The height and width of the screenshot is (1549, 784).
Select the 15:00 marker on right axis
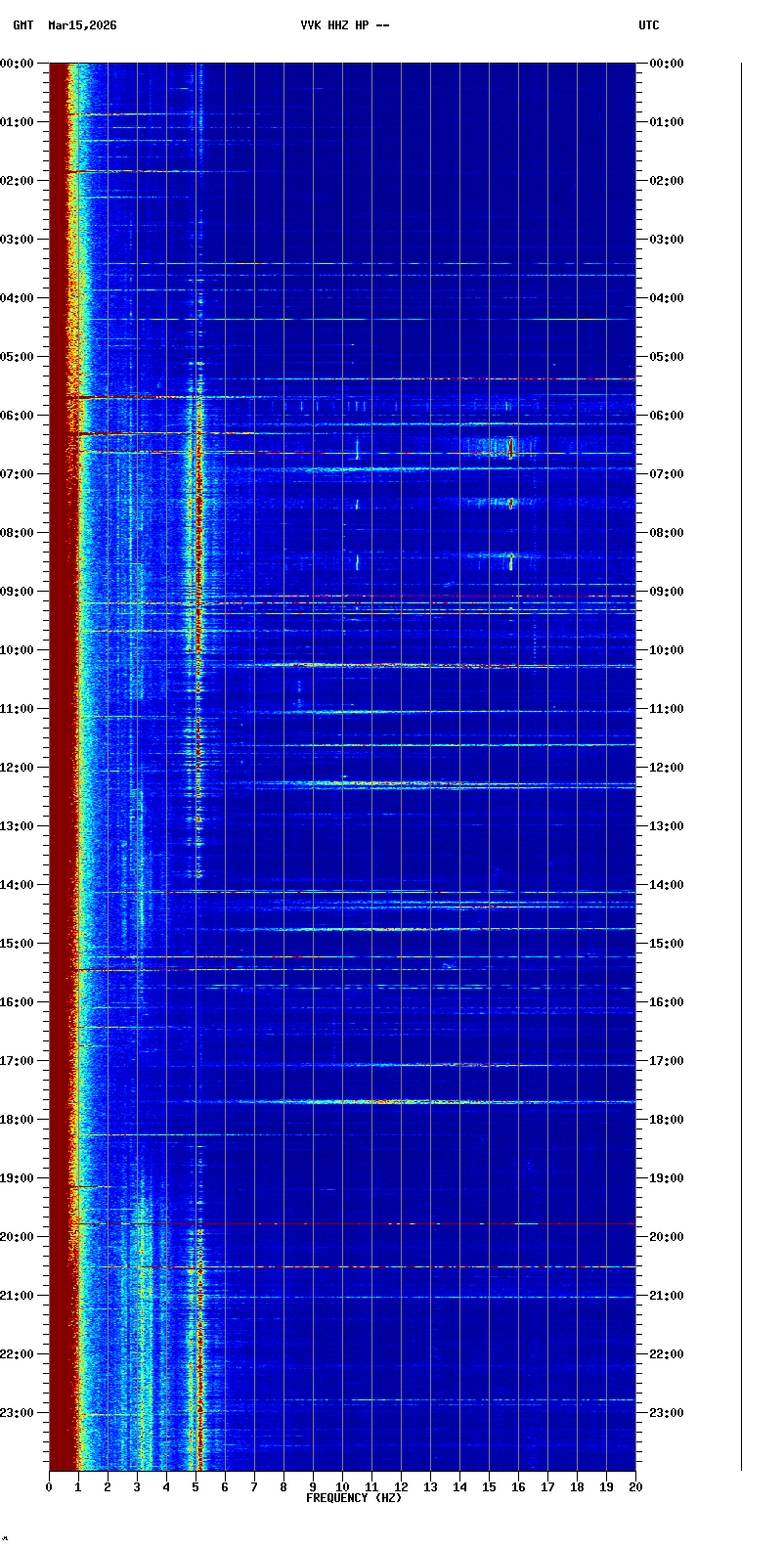pos(666,944)
